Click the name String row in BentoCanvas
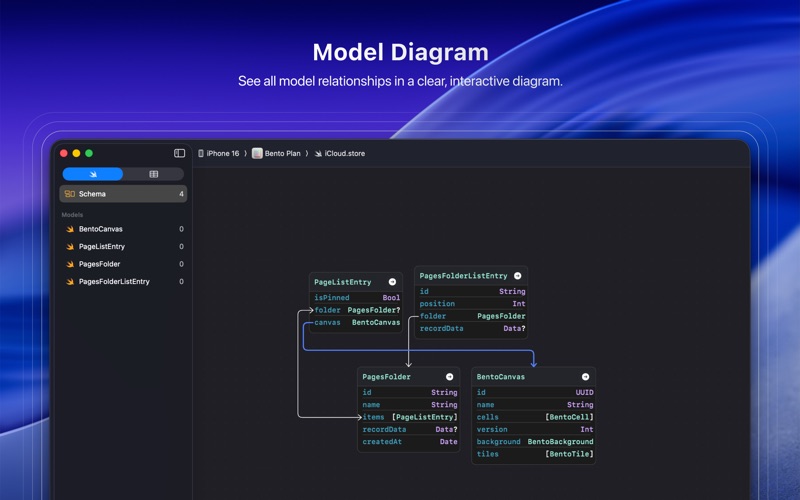The width and height of the screenshot is (800, 500). coord(534,405)
